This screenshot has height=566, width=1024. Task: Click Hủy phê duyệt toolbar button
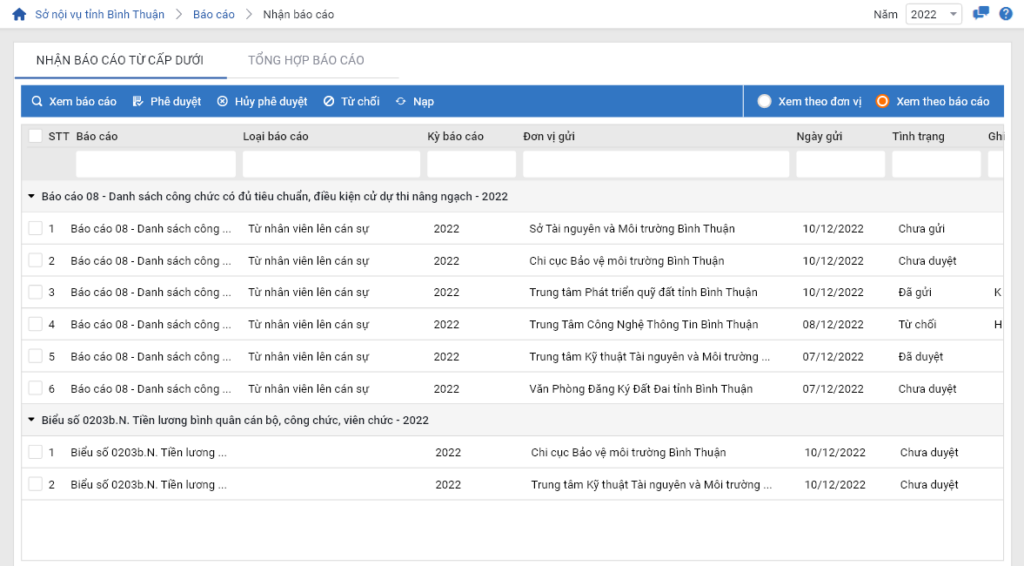[x=262, y=101]
